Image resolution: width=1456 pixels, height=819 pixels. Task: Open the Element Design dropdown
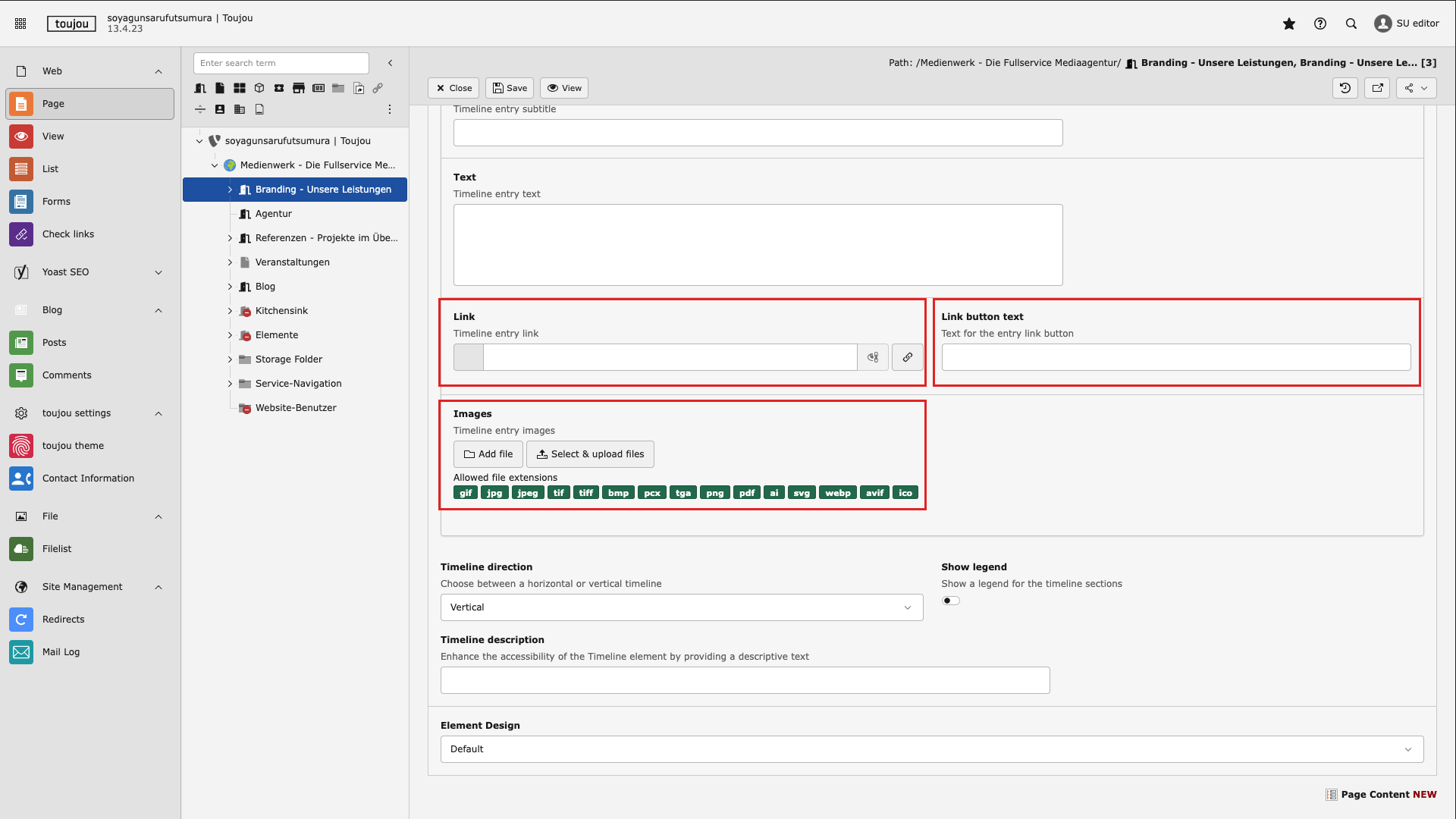(931, 749)
